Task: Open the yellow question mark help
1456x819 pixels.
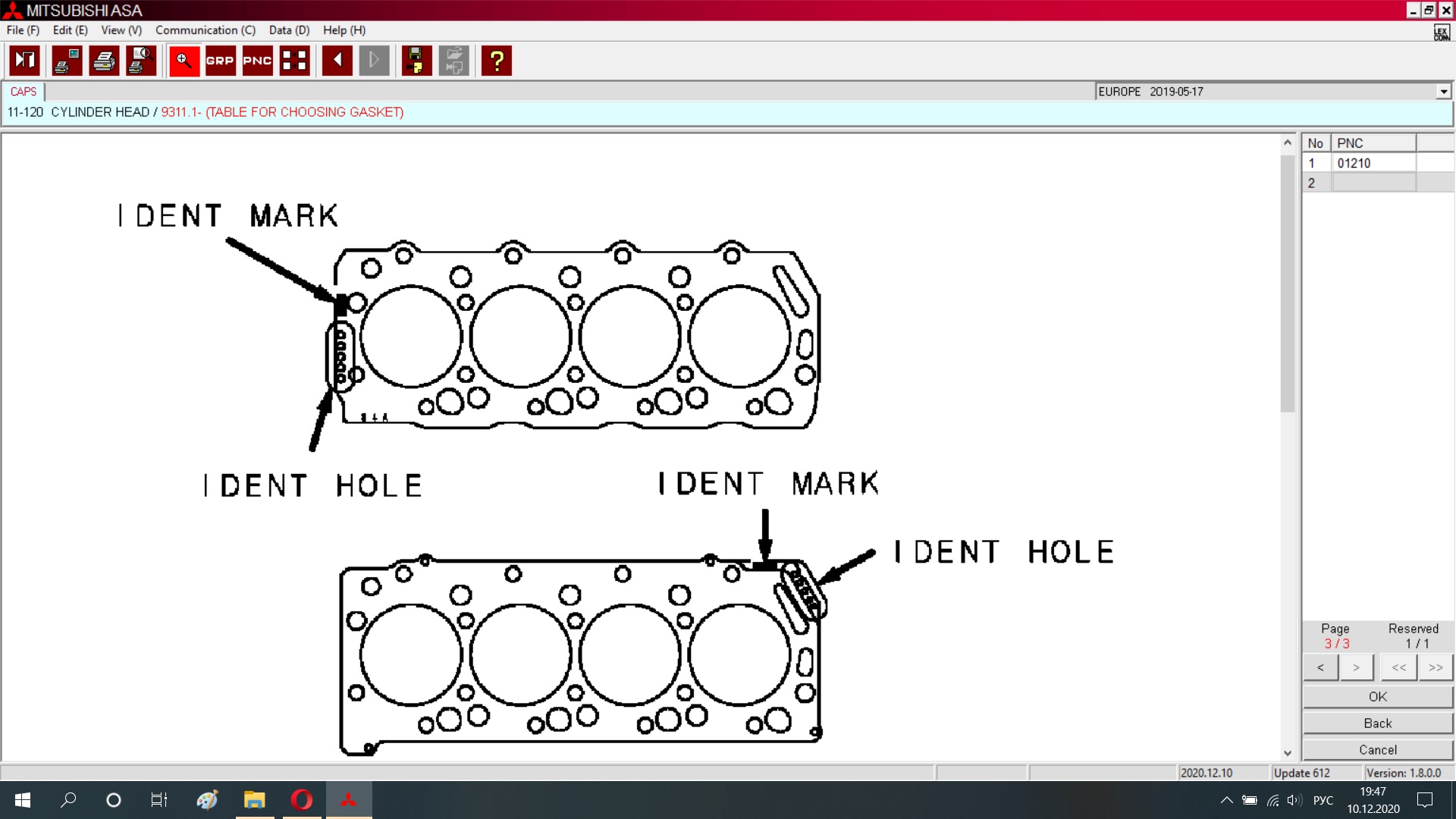Action: (497, 61)
